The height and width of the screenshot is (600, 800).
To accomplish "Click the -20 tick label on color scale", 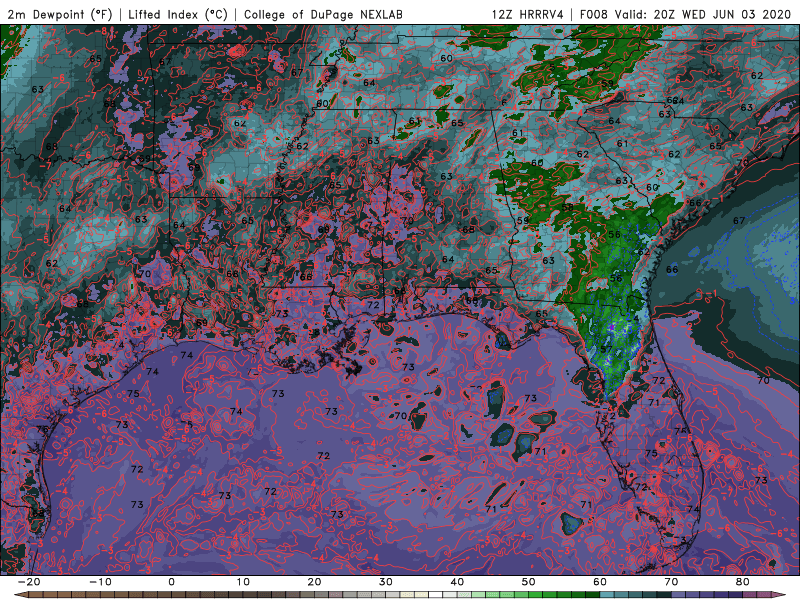I will tap(29, 582).
